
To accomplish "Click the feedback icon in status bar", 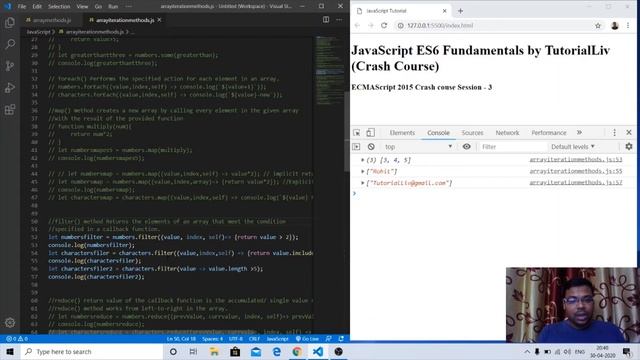I will pos(329,339).
